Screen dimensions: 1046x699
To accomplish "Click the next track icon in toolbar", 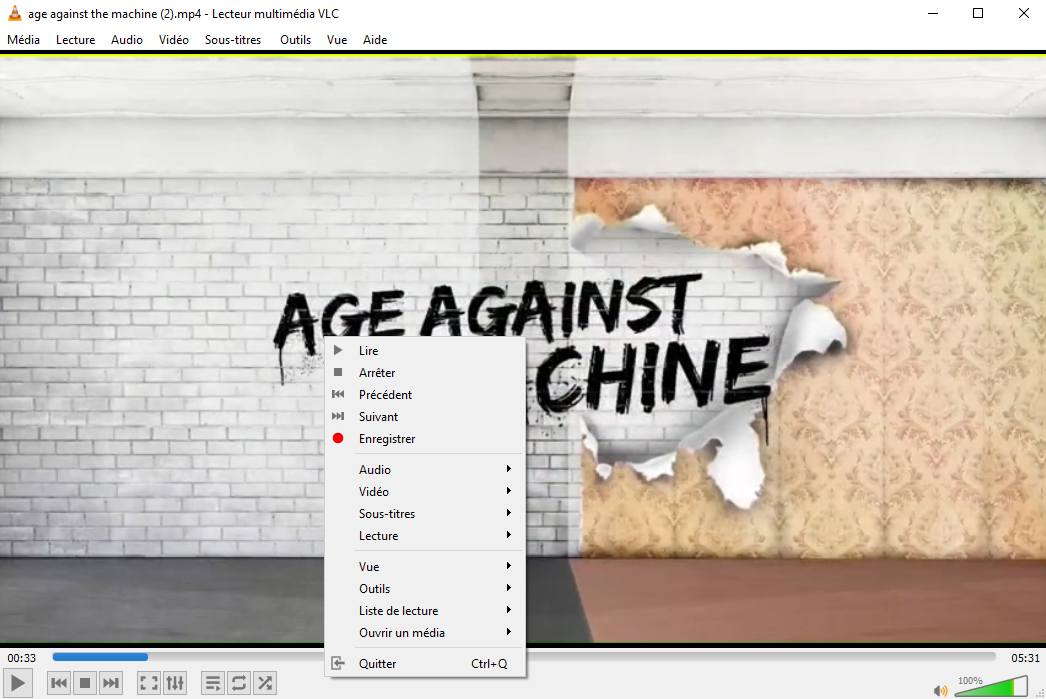I will (x=111, y=683).
